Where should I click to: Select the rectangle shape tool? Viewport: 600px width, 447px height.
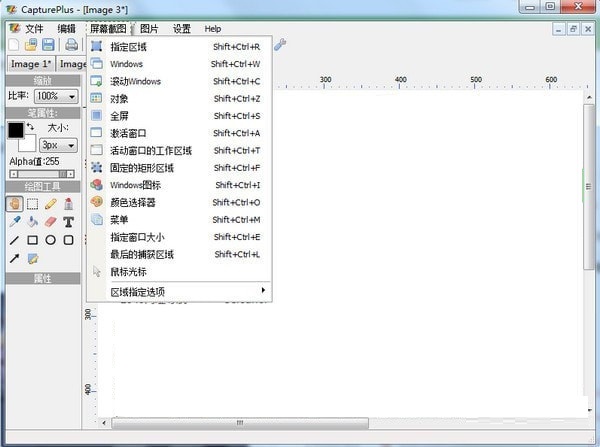33,240
